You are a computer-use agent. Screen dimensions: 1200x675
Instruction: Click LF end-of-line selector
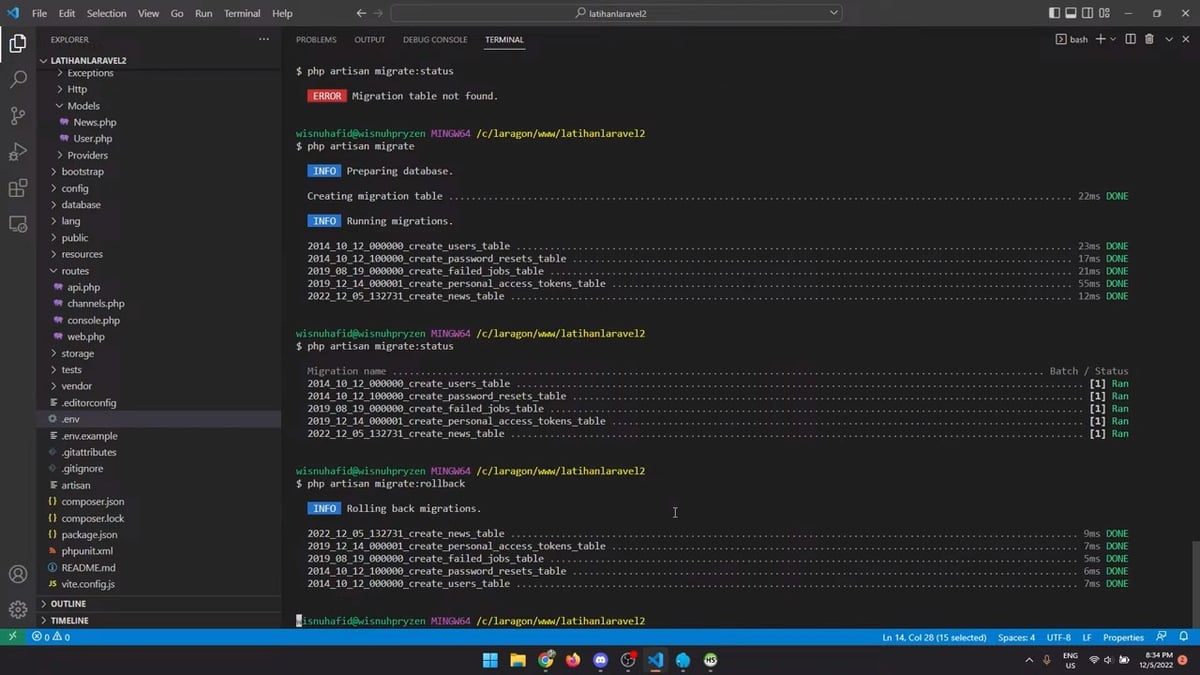tap(1086, 637)
